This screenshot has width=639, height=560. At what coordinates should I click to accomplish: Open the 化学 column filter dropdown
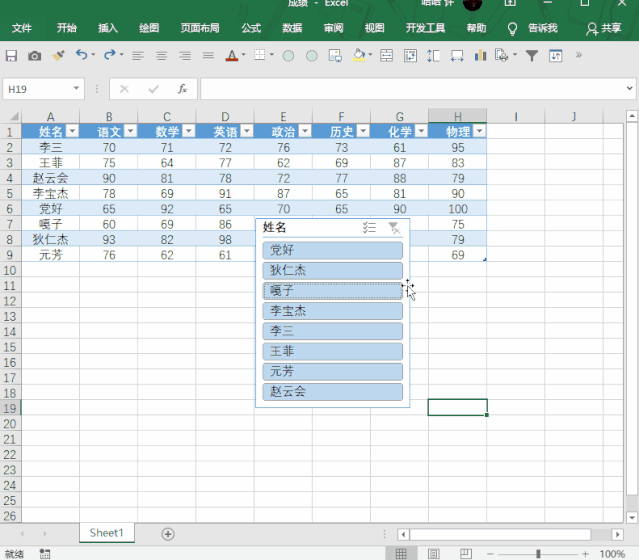(x=421, y=131)
